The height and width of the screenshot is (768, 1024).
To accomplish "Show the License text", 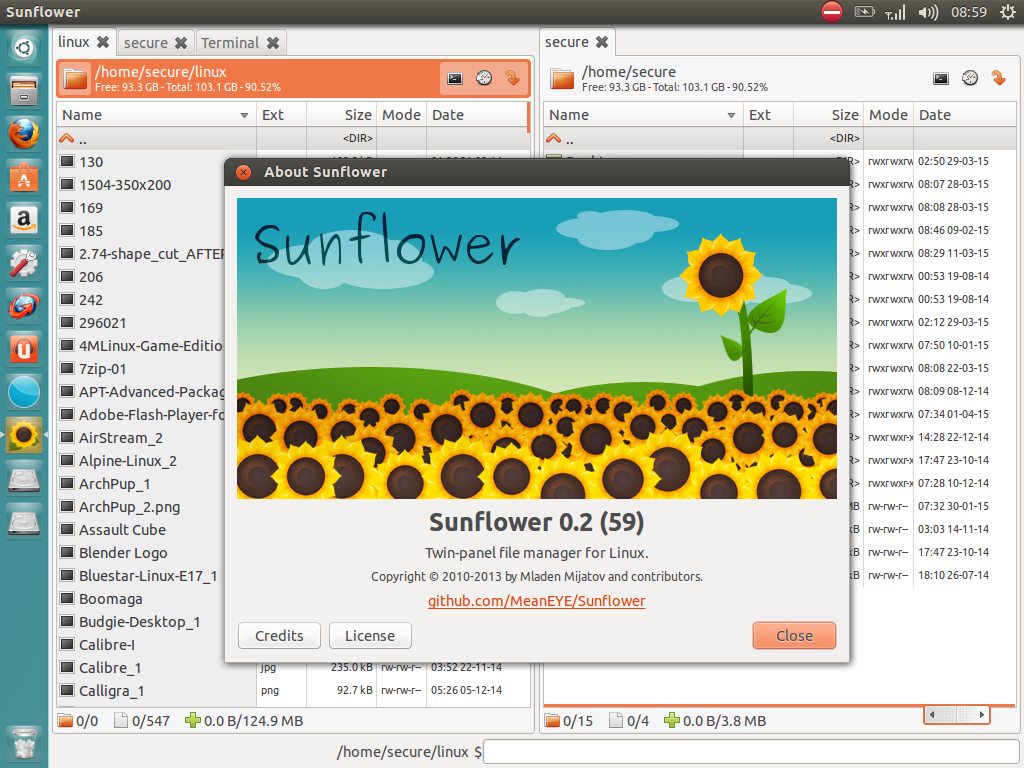I will click(x=370, y=635).
